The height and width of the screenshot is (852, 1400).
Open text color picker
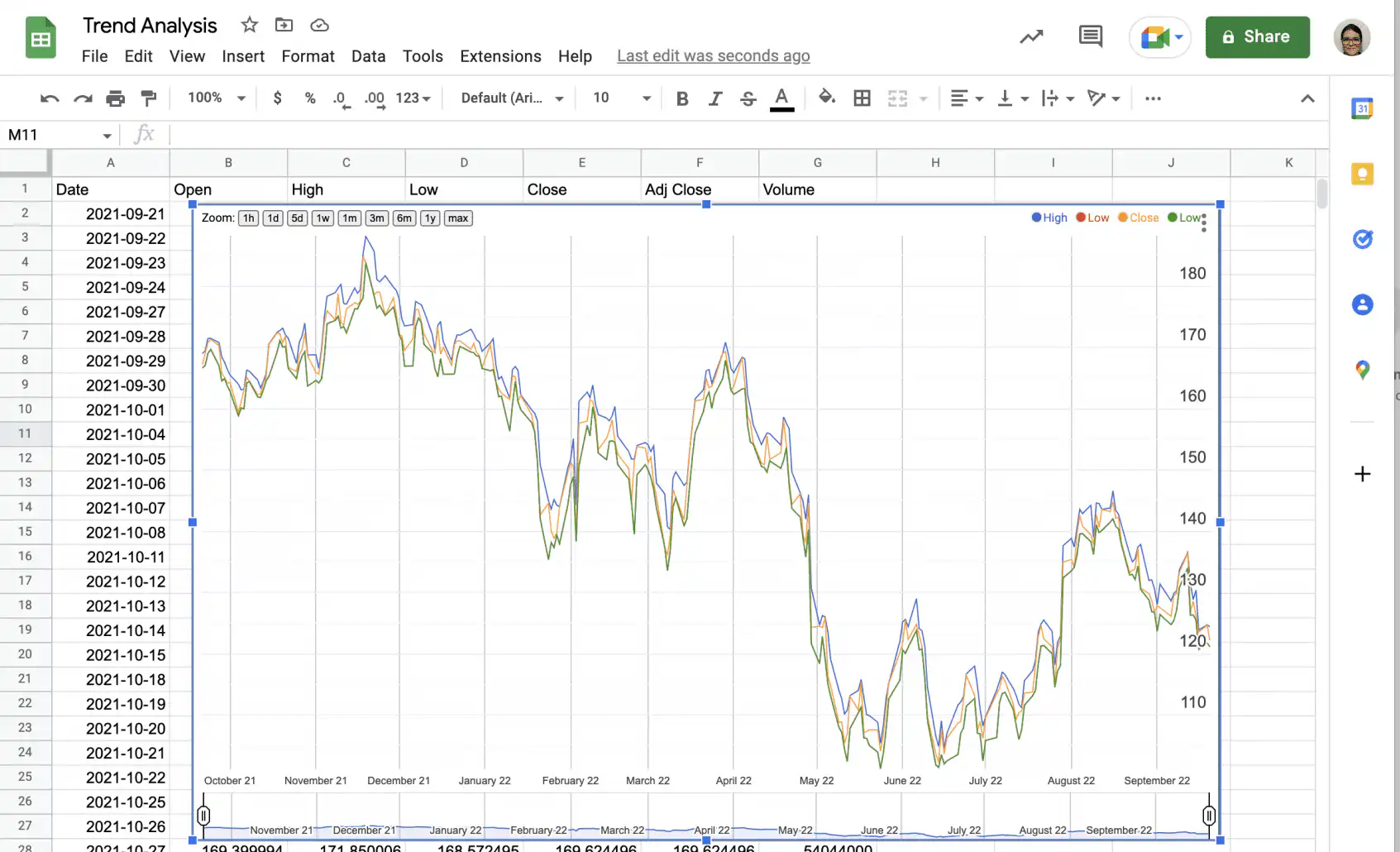click(x=781, y=98)
